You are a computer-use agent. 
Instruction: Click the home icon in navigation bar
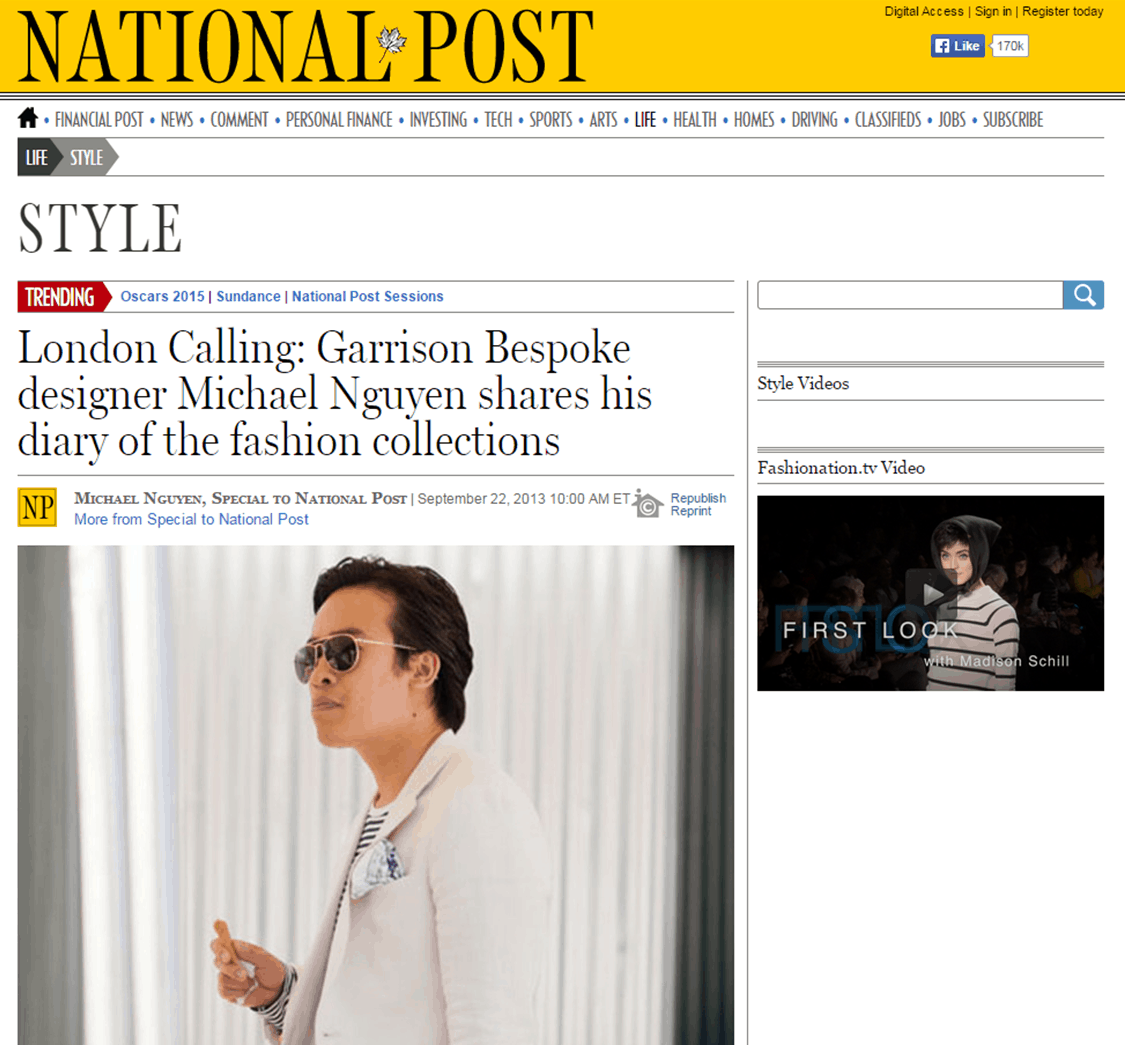point(27,118)
